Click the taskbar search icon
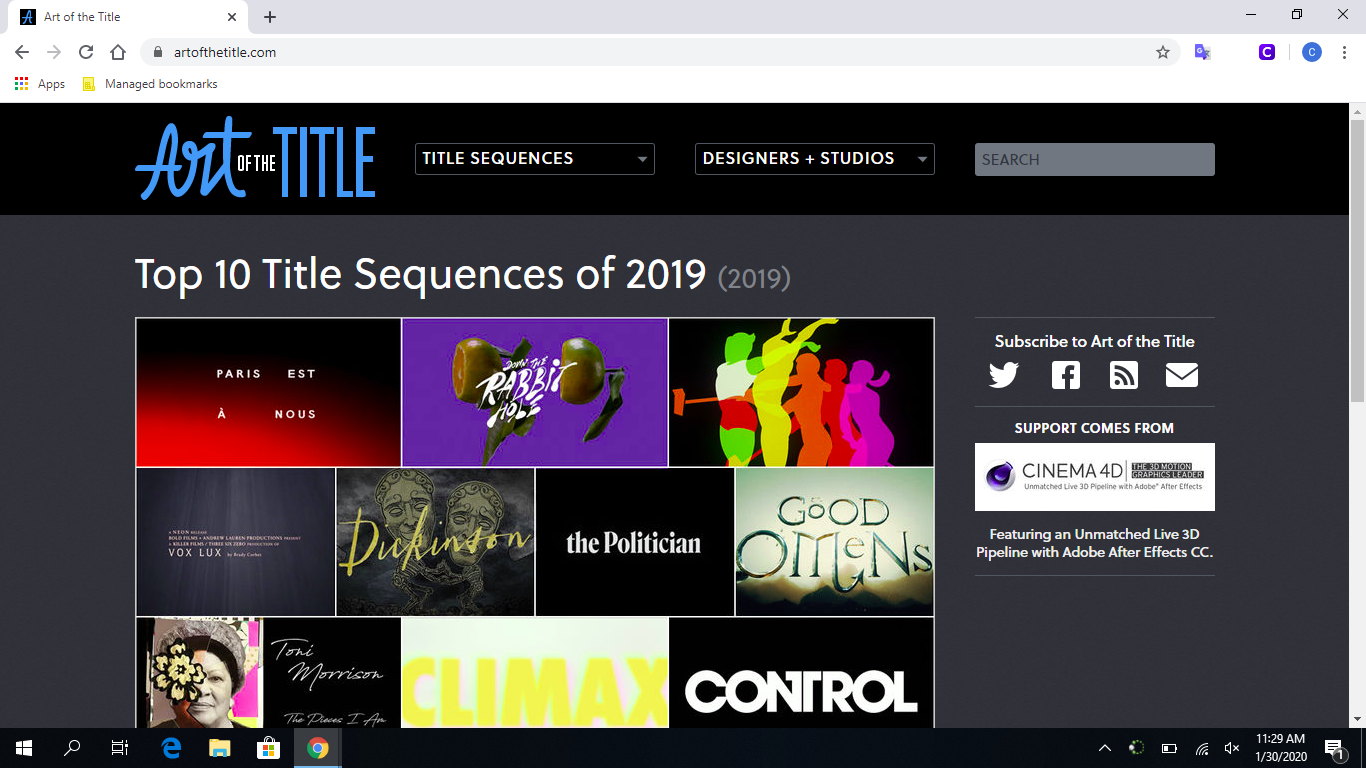Viewport: 1366px width, 768px height. coord(72,748)
